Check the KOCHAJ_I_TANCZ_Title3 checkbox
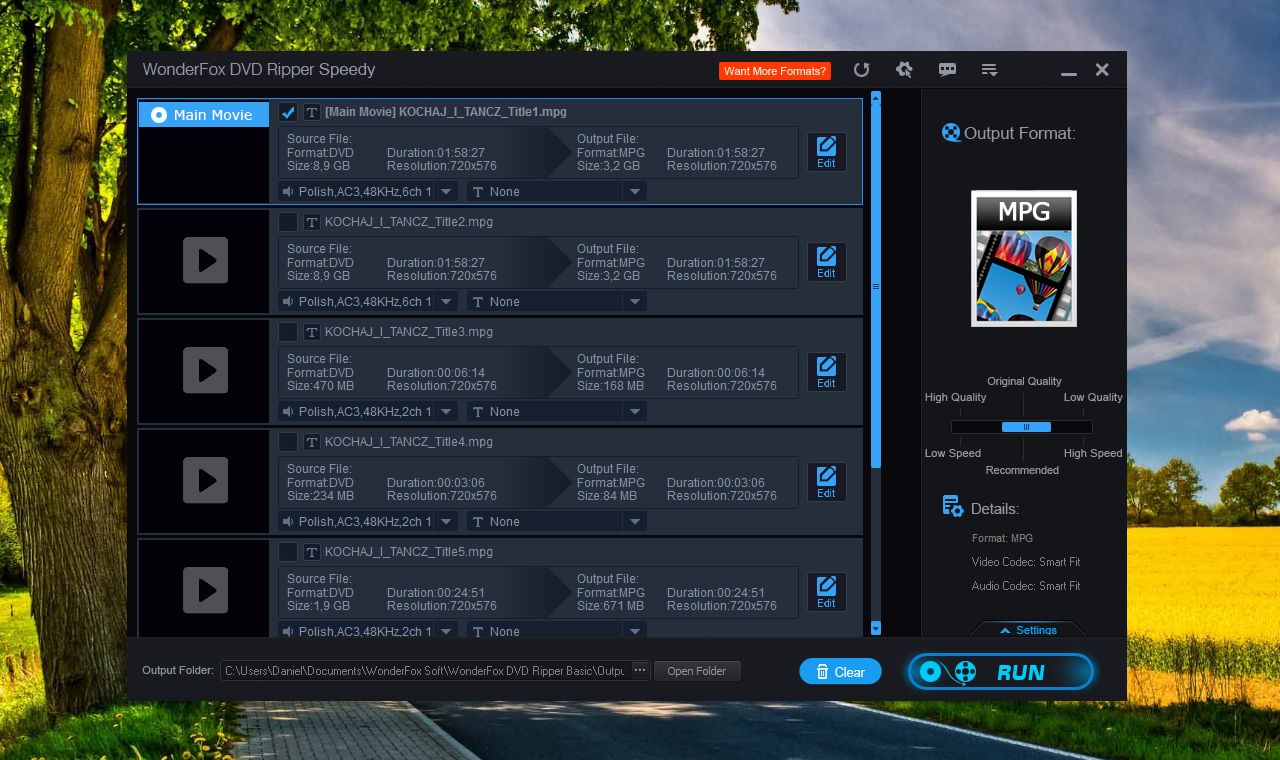Screen dimensions: 1280x760 [x=288, y=332]
